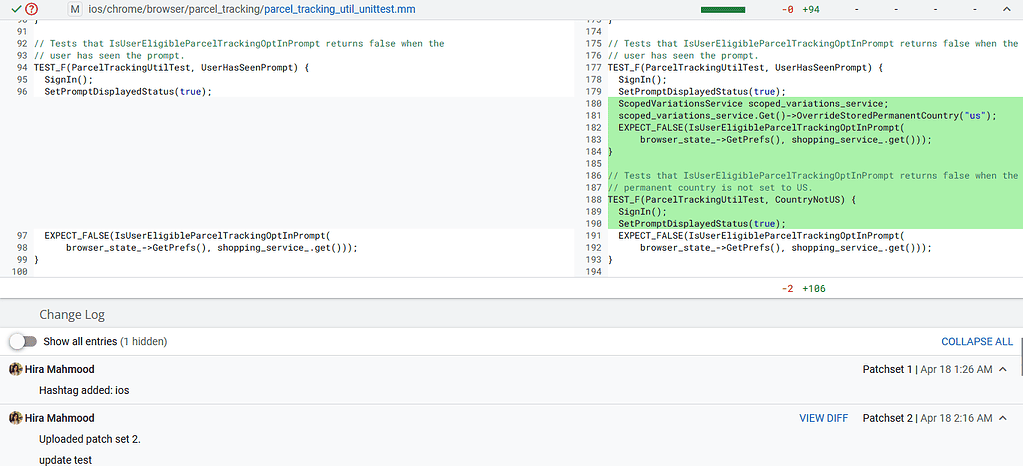The height and width of the screenshot is (466, 1023).
Task: Click line number 180 in right diff pane
Action: [594, 103]
